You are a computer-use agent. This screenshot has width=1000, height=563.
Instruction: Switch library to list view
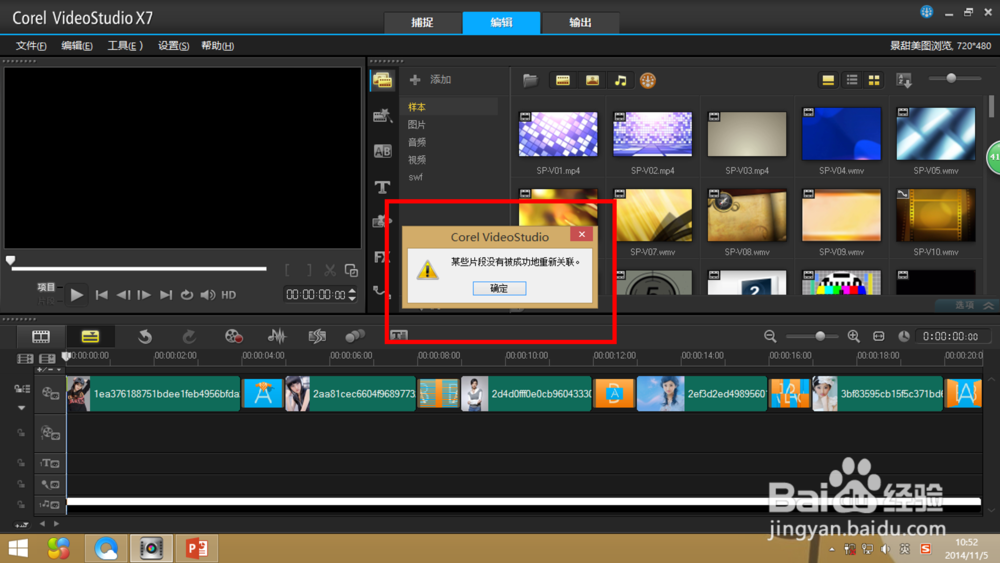pyautogui.click(x=852, y=80)
